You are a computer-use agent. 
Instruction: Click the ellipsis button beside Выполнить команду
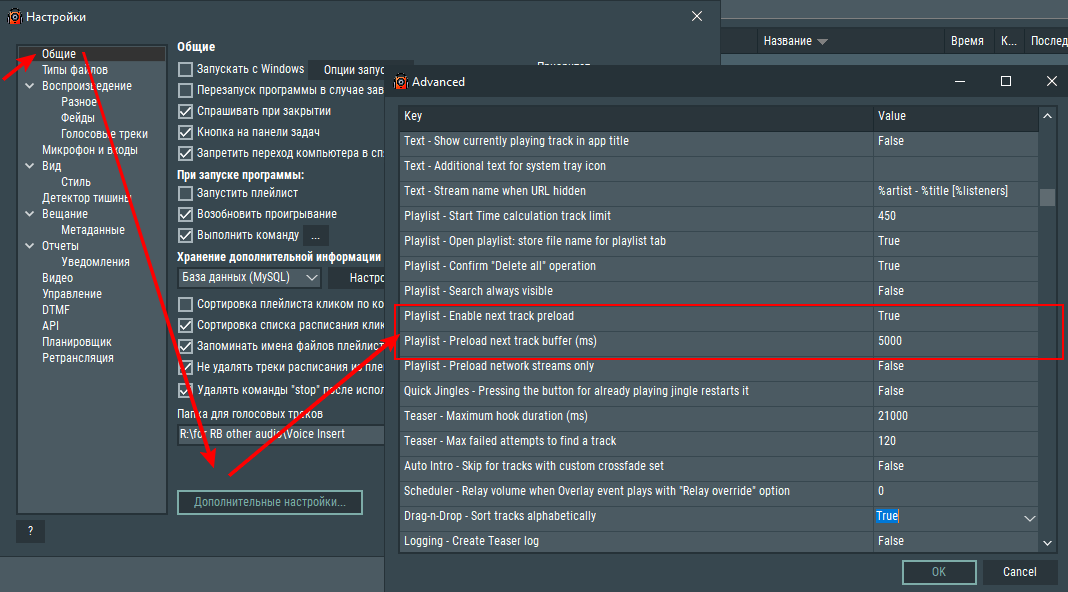tap(315, 236)
